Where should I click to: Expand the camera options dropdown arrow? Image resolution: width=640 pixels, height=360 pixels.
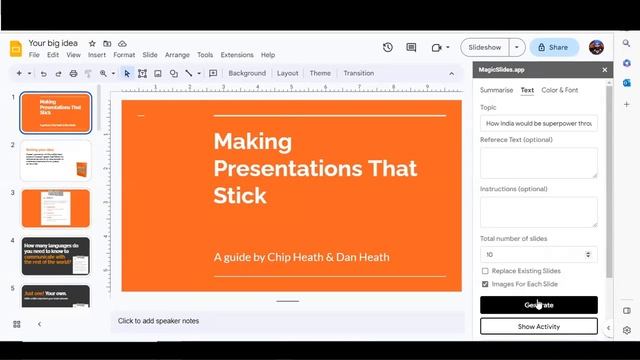coord(448,47)
